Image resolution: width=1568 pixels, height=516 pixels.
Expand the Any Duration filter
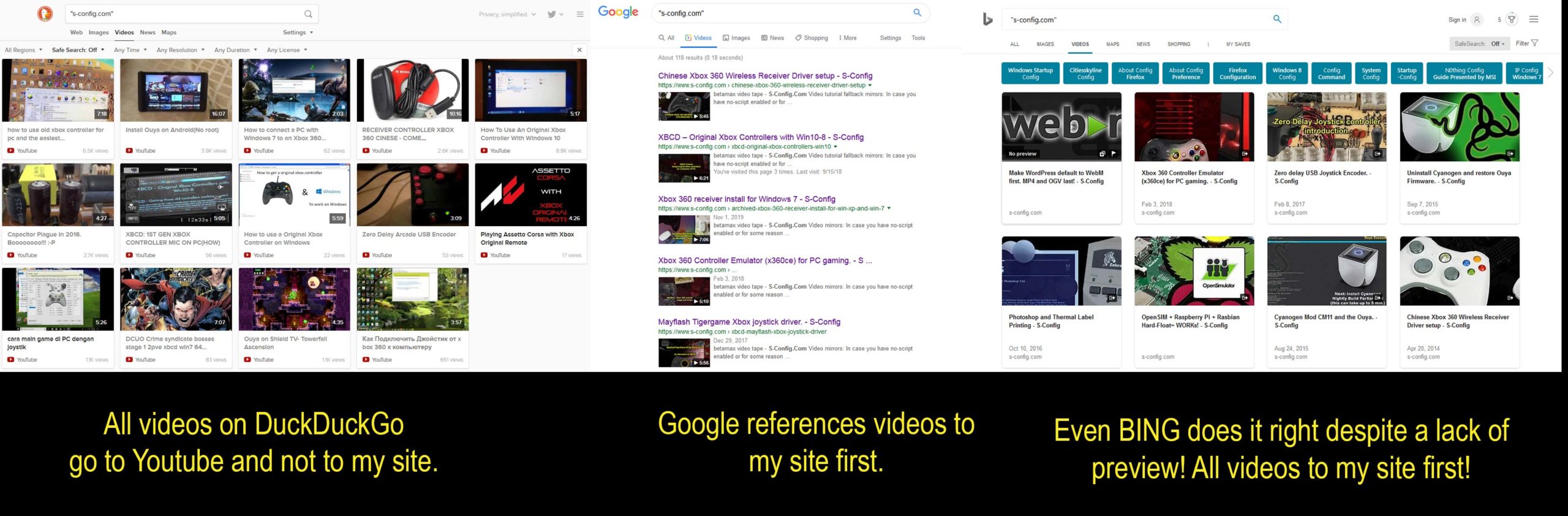click(x=235, y=50)
